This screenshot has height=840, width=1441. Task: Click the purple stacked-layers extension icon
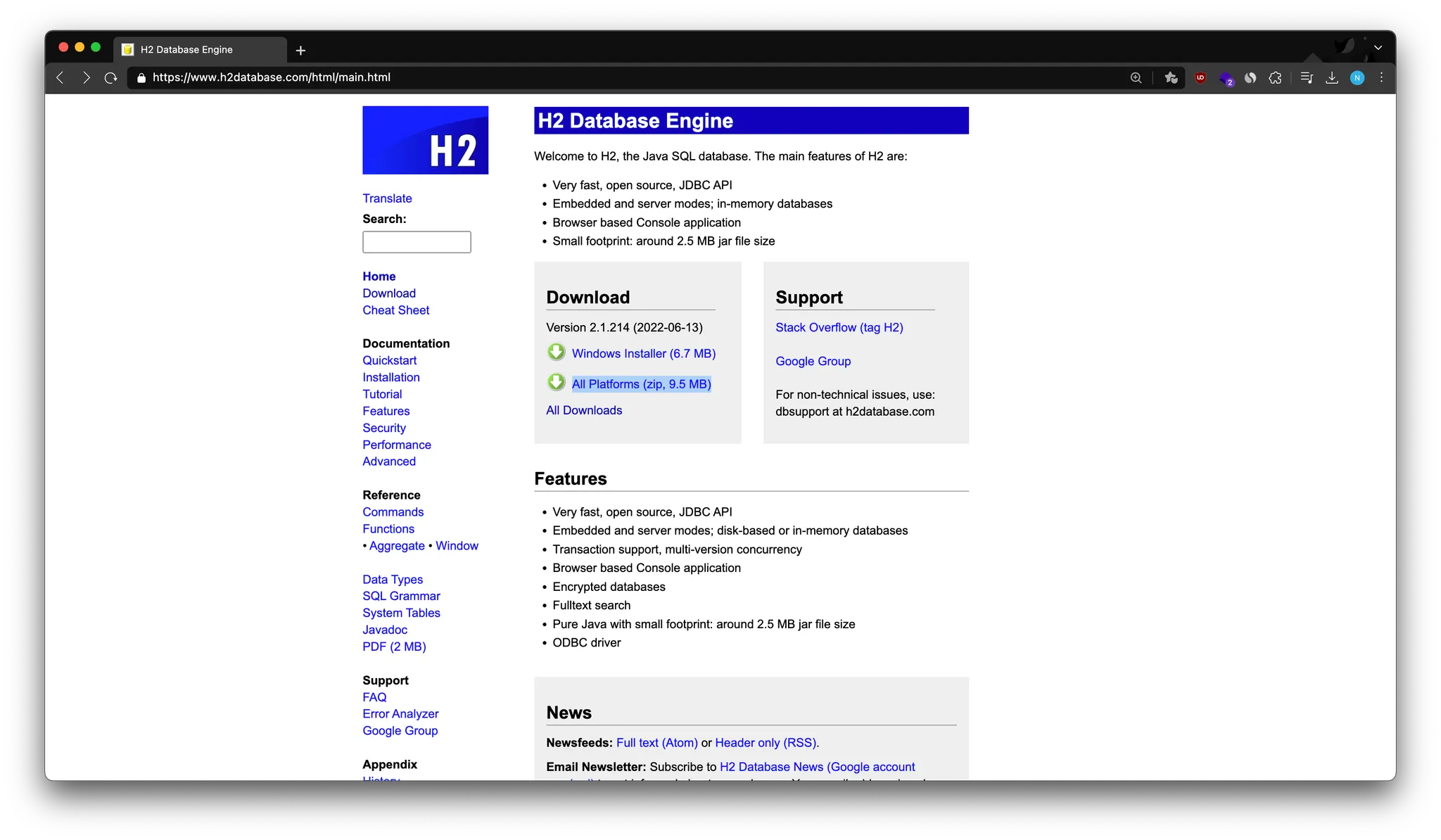pos(1226,78)
